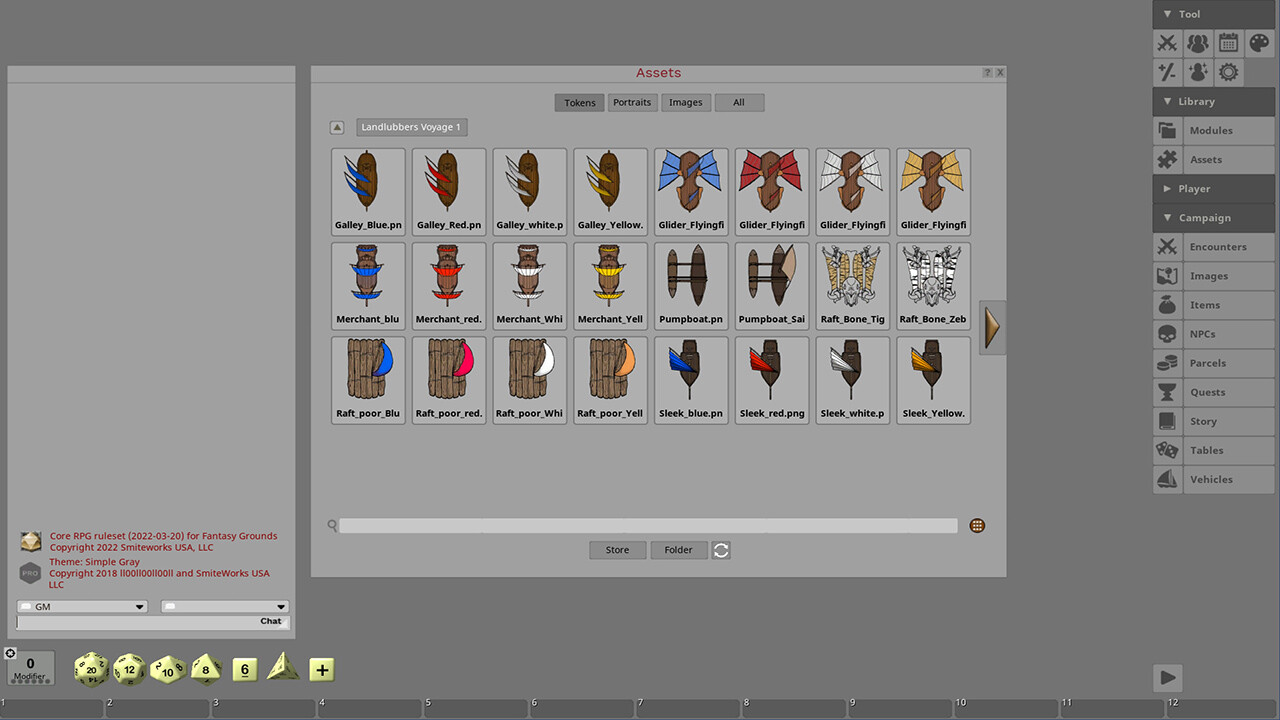This screenshot has width=1280, height=720.
Task: Open the Vehicles campaign list
Action: coord(1213,479)
